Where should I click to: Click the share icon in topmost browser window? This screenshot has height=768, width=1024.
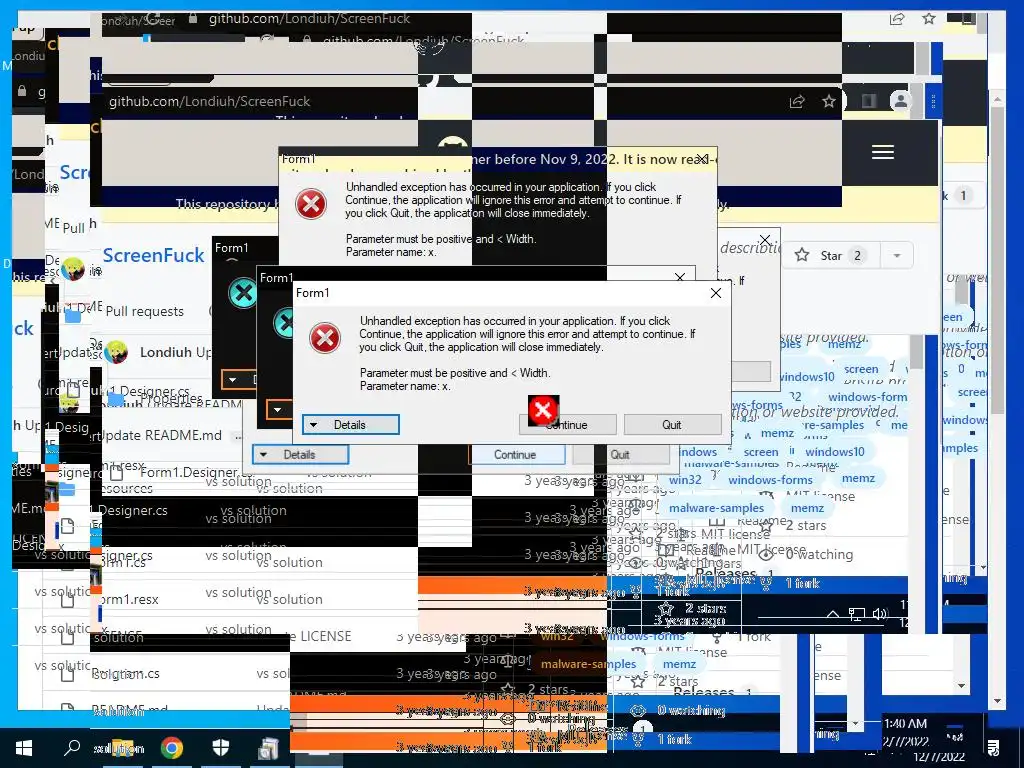click(897, 18)
